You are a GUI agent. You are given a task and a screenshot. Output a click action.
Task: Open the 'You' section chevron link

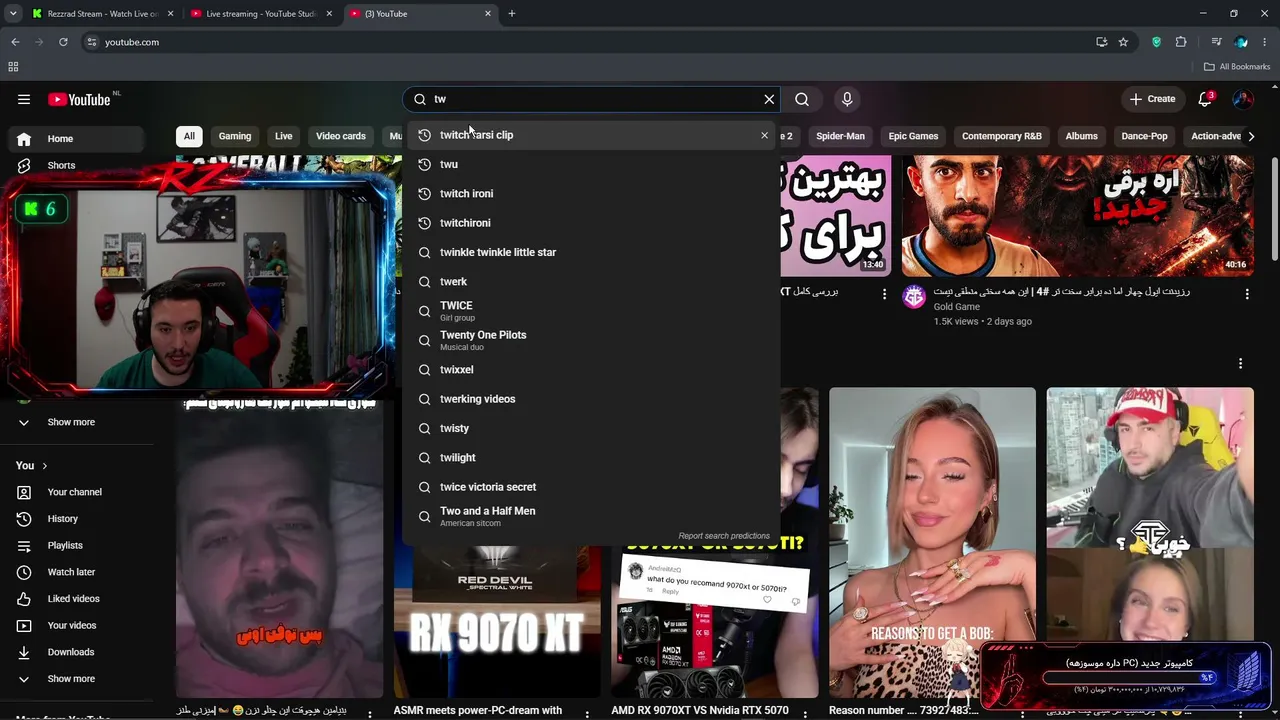[32, 466]
